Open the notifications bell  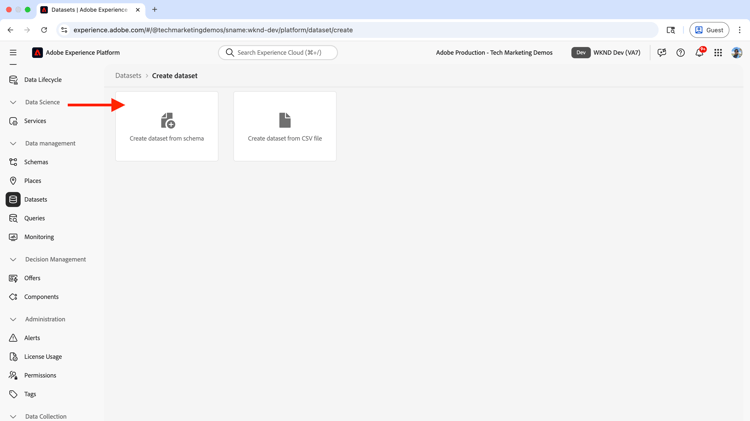click(x=699, y=53)
